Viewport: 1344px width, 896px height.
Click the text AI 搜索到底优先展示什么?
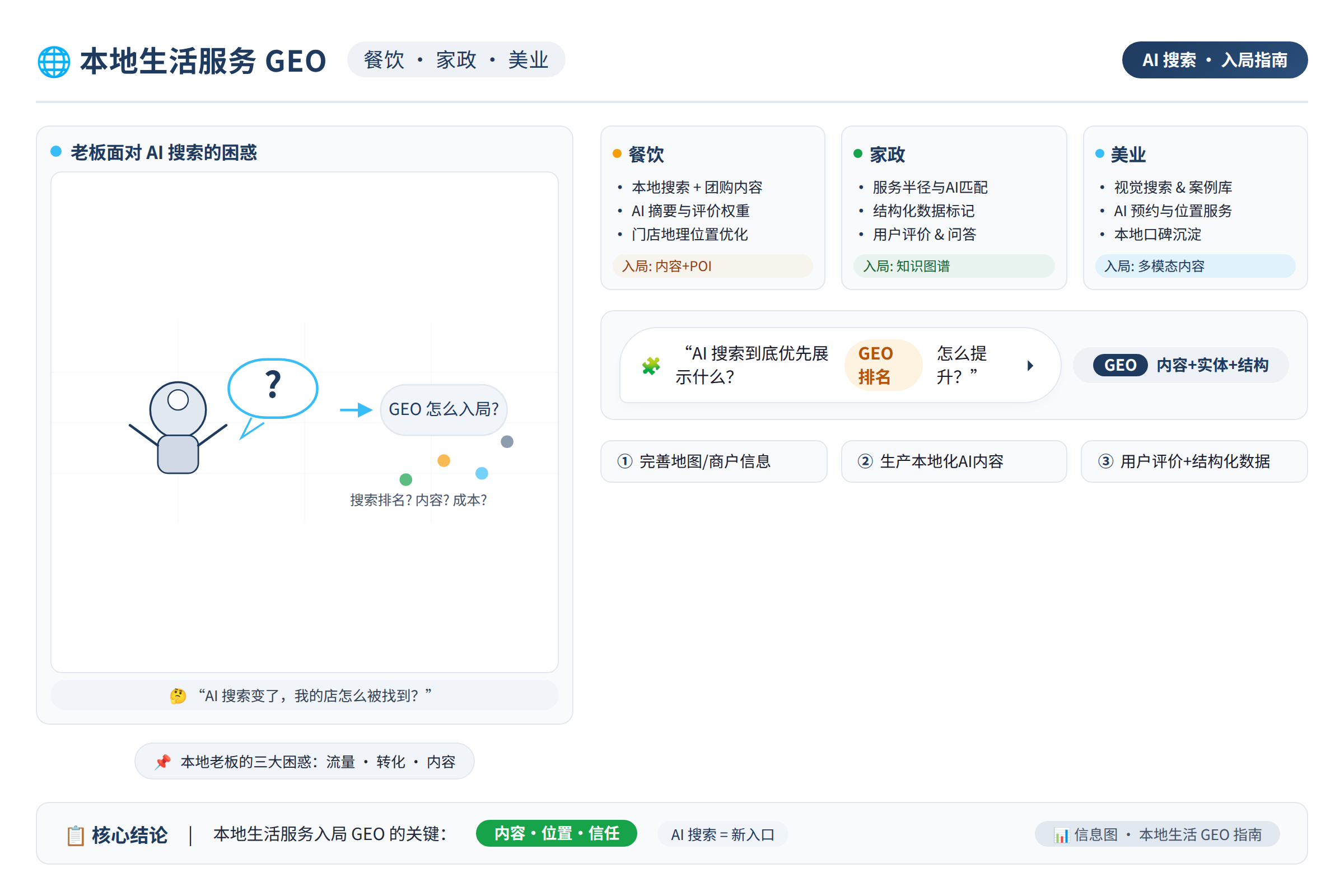point(752,365)
